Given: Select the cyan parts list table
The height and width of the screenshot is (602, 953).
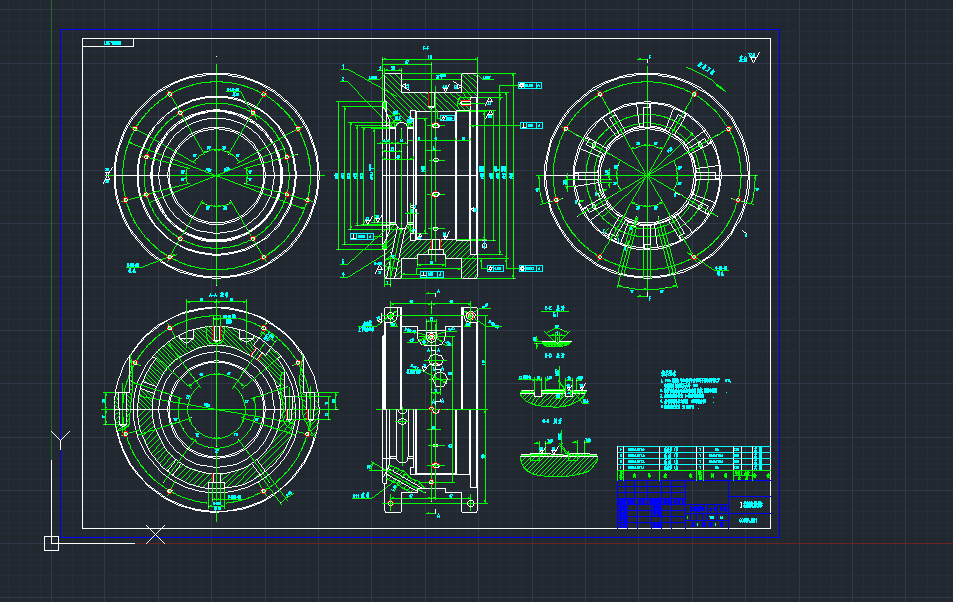Looking at the screenshot, I should 693,458.
